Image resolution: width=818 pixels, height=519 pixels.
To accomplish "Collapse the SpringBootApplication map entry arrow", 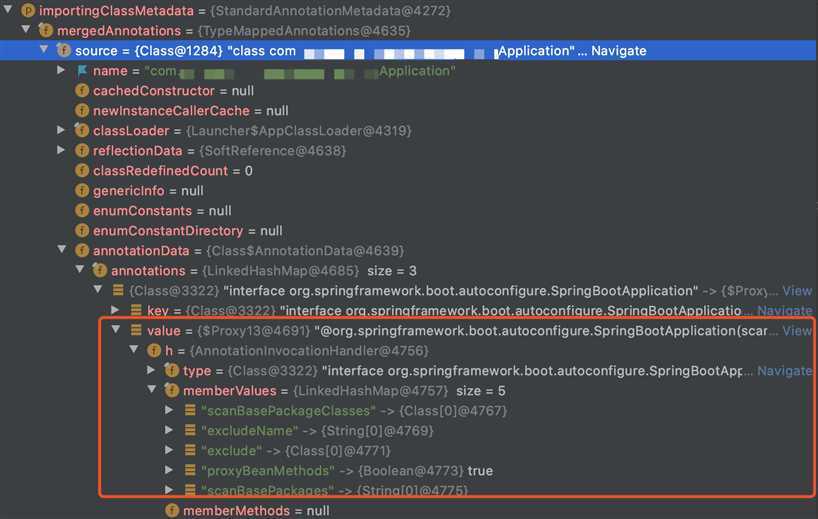I will click(98, 289).
